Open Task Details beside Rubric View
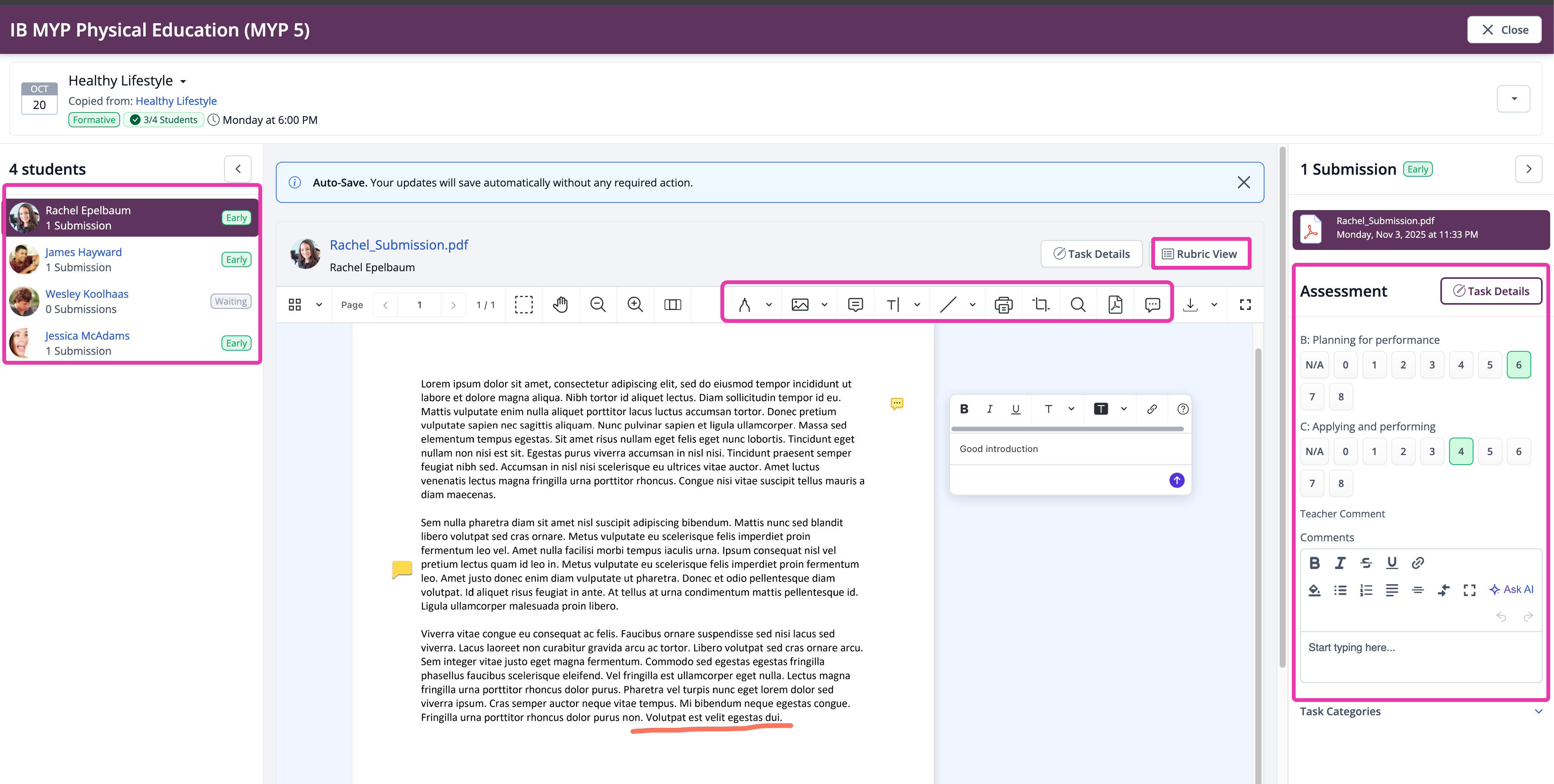This screenshot has height=784, width=1554. tap(1091, 254)
